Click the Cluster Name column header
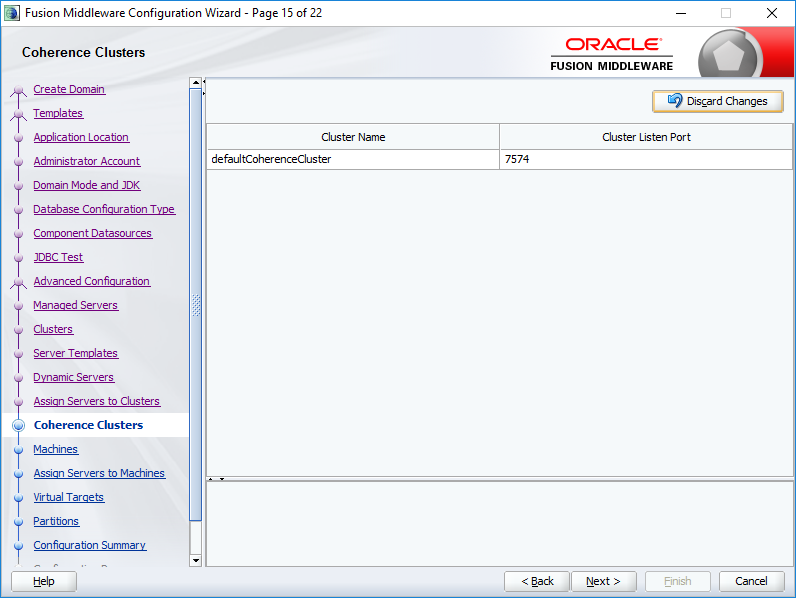Viewport: 796px width, 598px height. click(353, 137)
